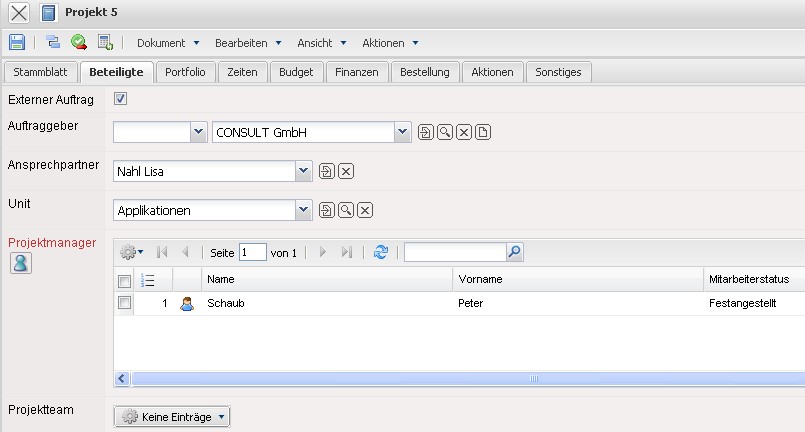Screen dimensions: 805x432
Task: Open the Applikationen unit dropdown
Action: click(304, 210)
